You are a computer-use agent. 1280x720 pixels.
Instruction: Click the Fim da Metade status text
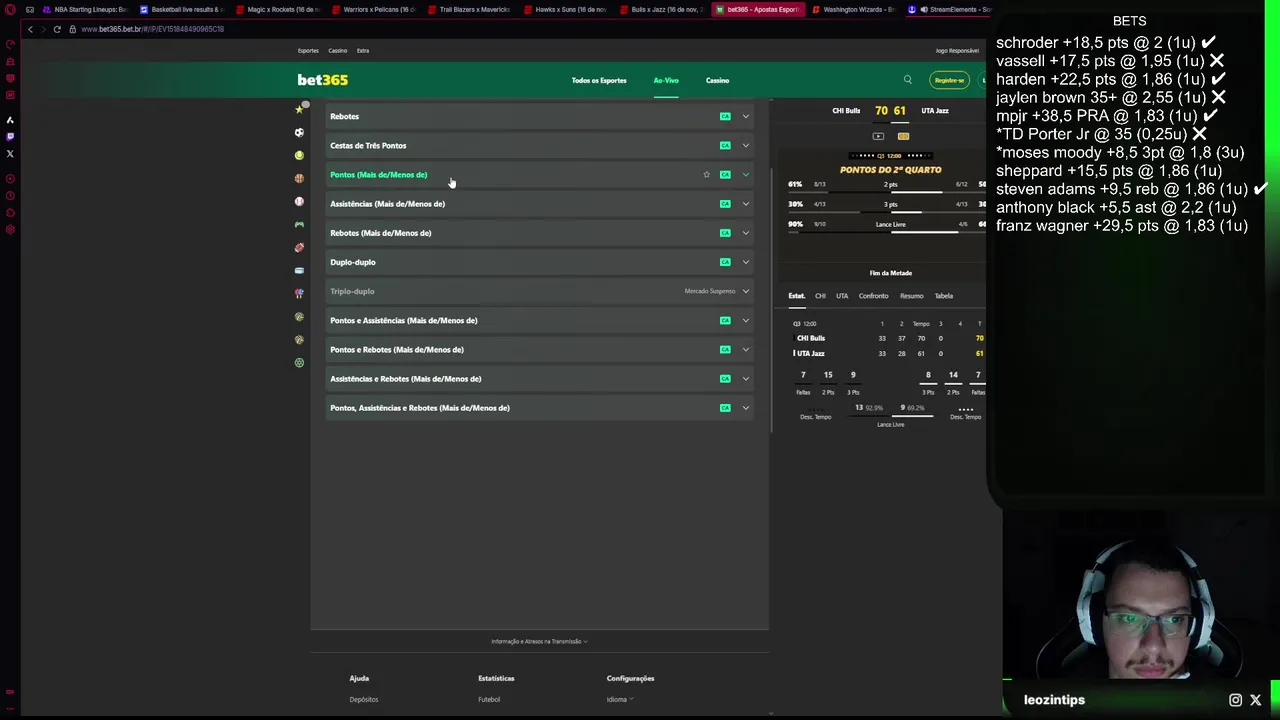[x=890, y=273]
